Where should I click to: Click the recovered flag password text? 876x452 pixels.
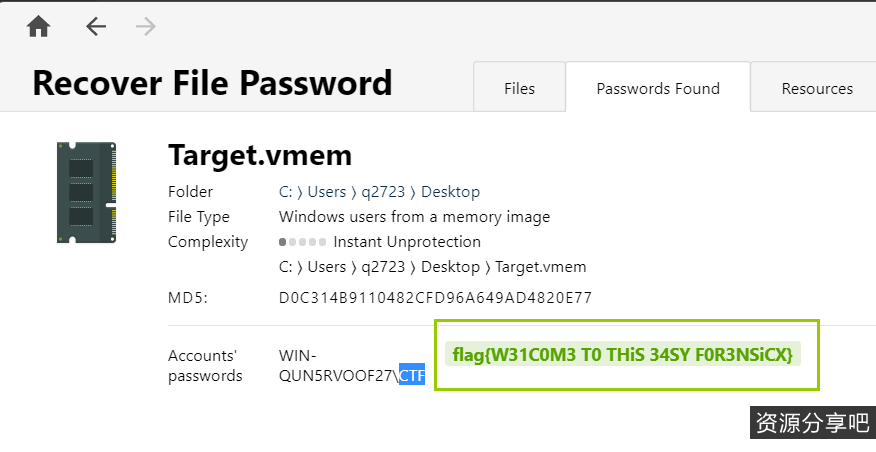click(622, 355)
